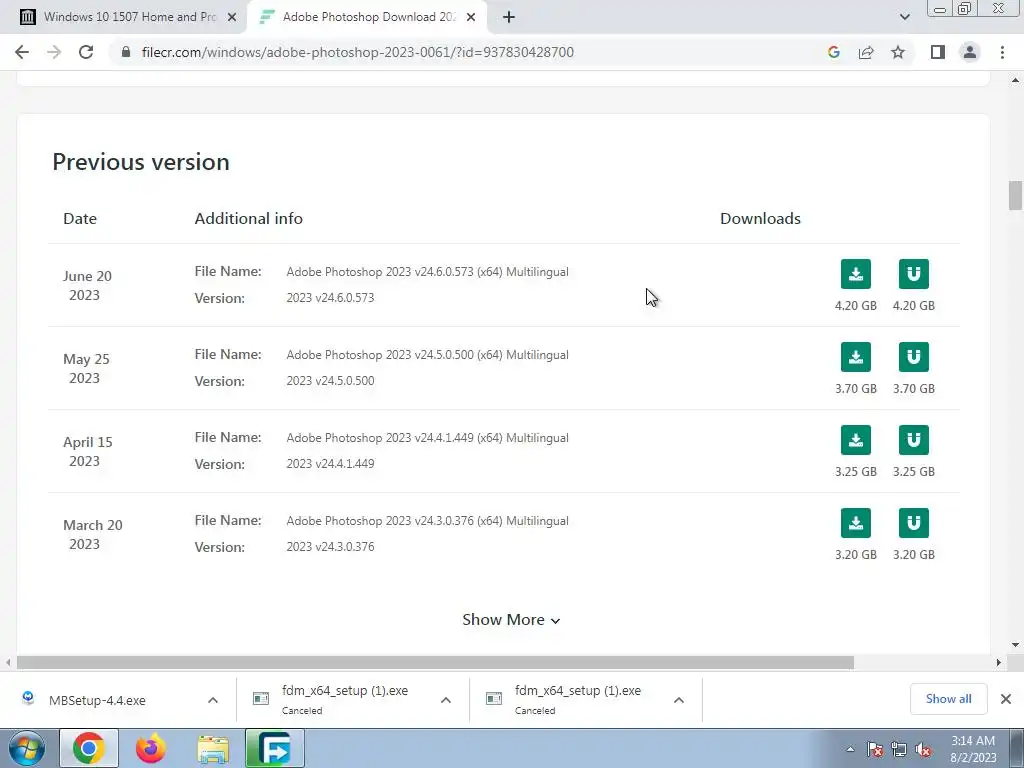Screen dimensions: 1024x768
Task: Open the torrent magnet for v24.5.0.500
Action: pyautogui.click(x=914, y=357)
